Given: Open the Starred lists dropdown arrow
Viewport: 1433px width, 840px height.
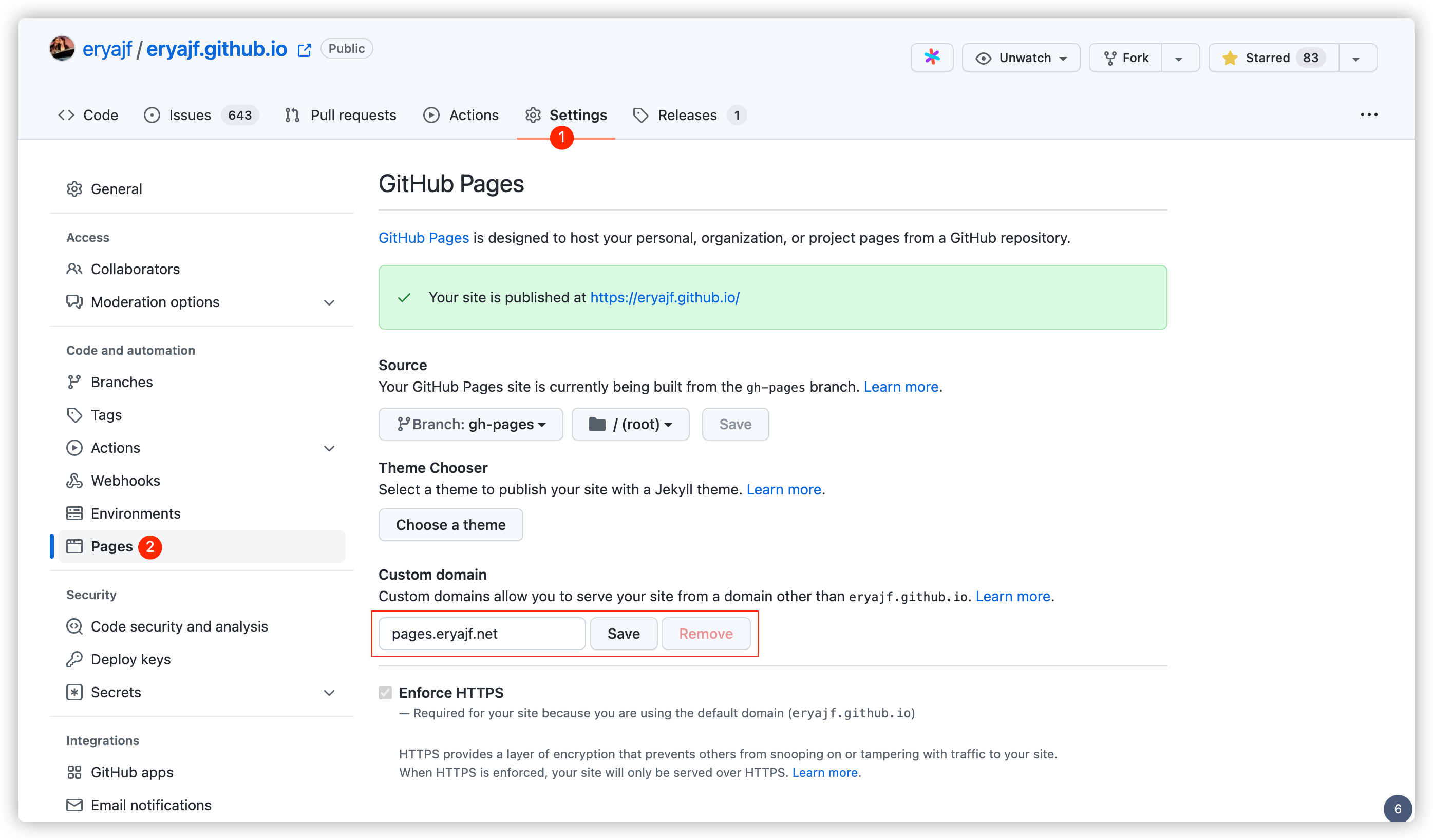Looking at the screenshot, I should tap(1357, 58).
